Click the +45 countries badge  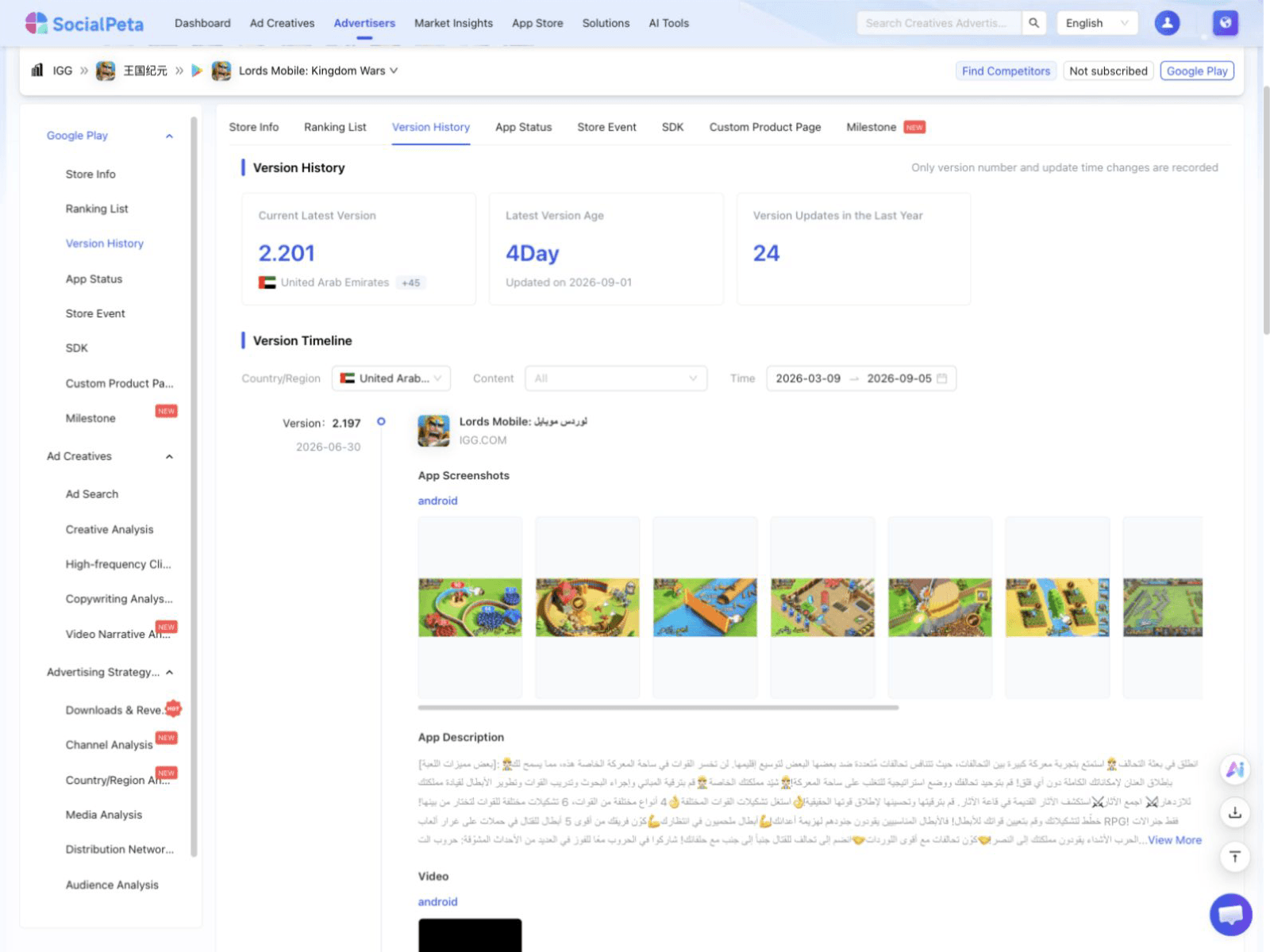(411, 282)
